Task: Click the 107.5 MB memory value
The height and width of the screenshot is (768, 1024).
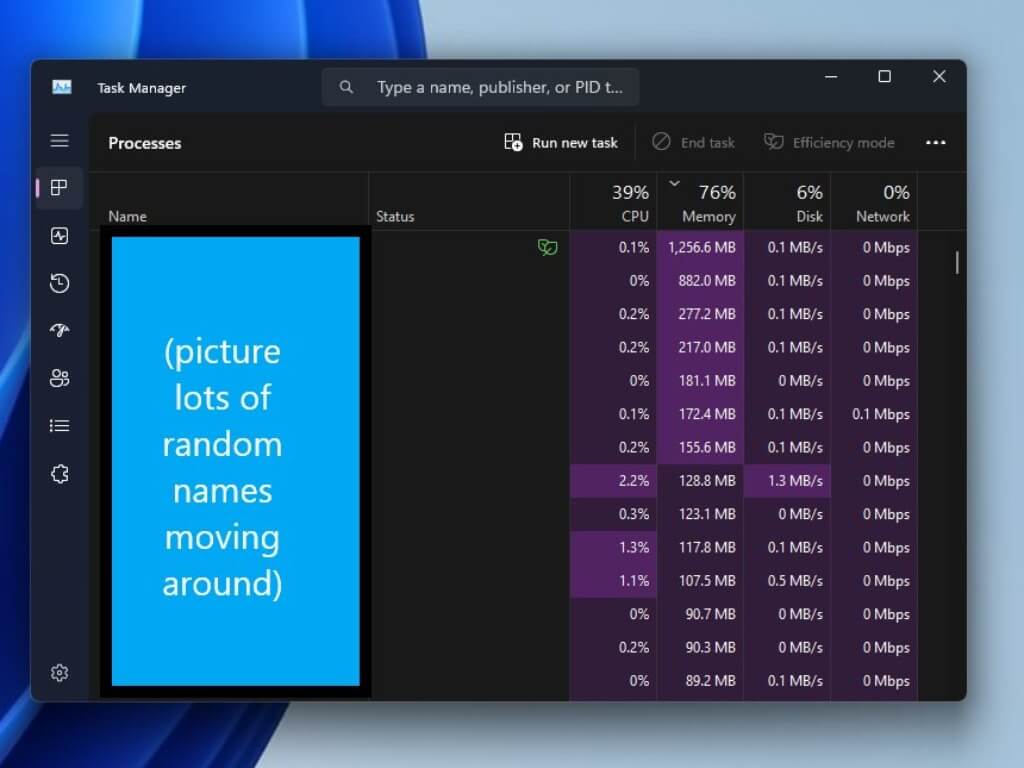Action: [707, 581]
